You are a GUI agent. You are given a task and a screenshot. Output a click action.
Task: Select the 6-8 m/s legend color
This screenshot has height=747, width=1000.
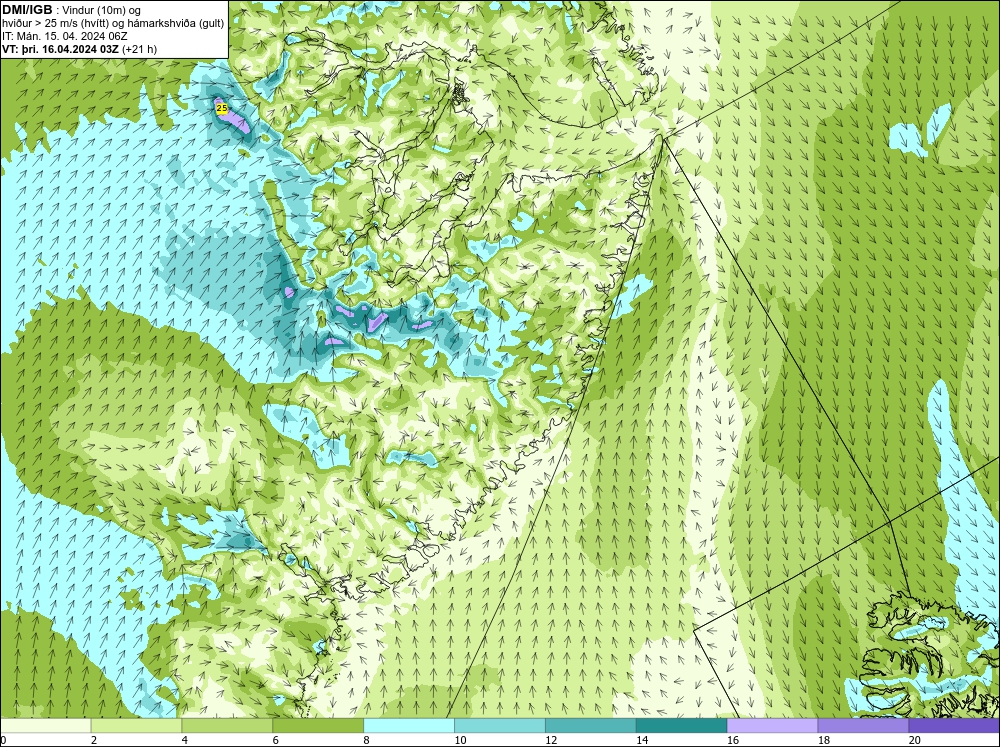(x=318, y=726)
